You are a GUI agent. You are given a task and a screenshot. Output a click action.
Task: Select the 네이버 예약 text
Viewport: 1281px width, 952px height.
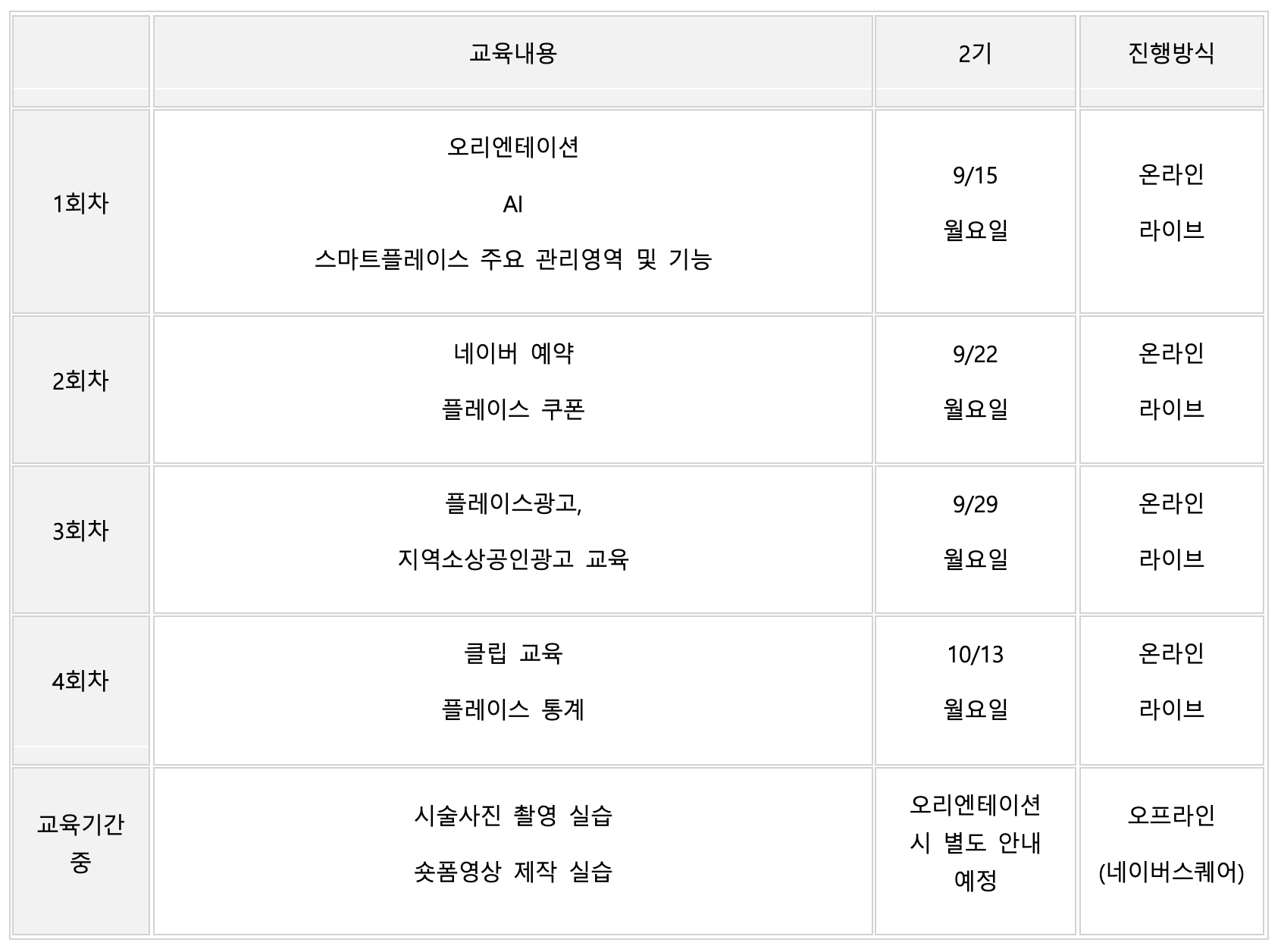[x=513, y=353]
